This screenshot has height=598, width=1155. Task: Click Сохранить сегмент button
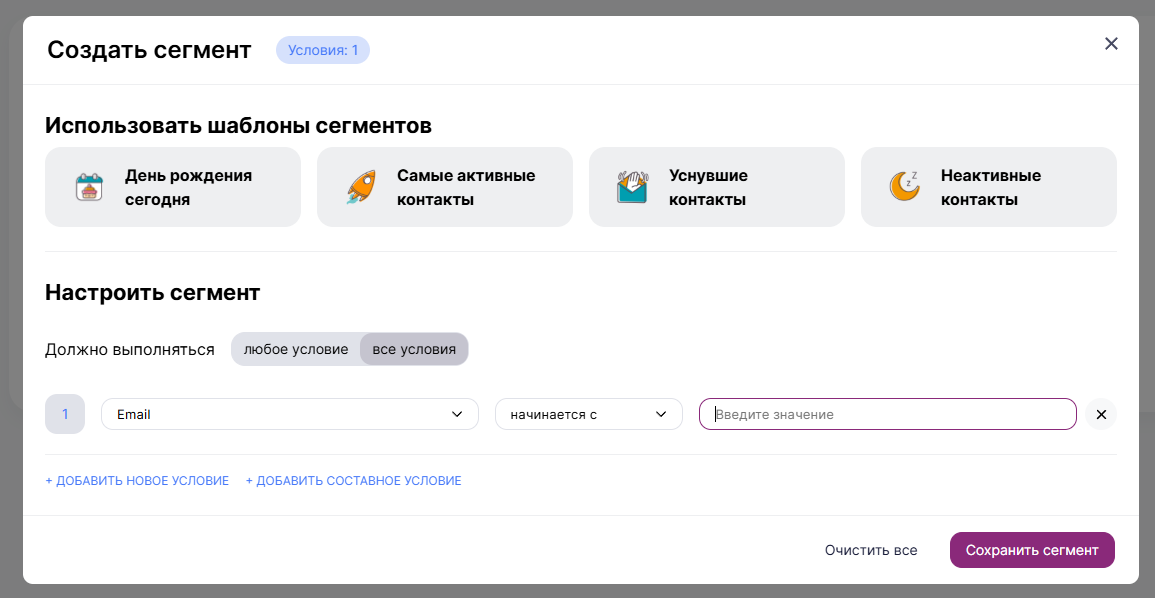[x=1031, y=549]
